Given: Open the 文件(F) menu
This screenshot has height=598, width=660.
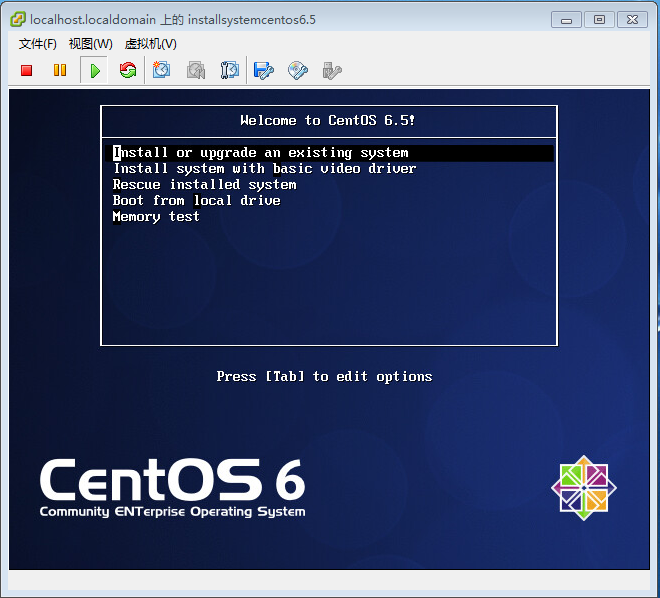Looking at the screenshot, I should tap(37, 44).
